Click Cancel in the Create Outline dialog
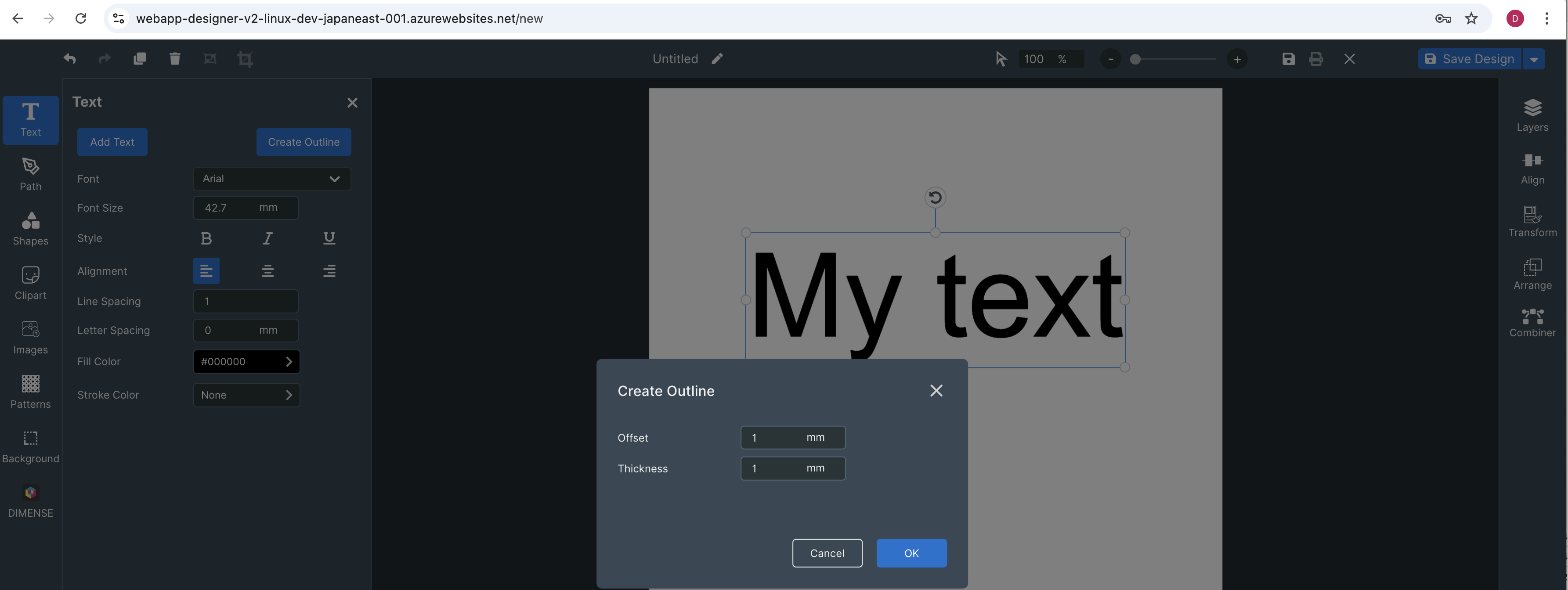 [827, 553]
